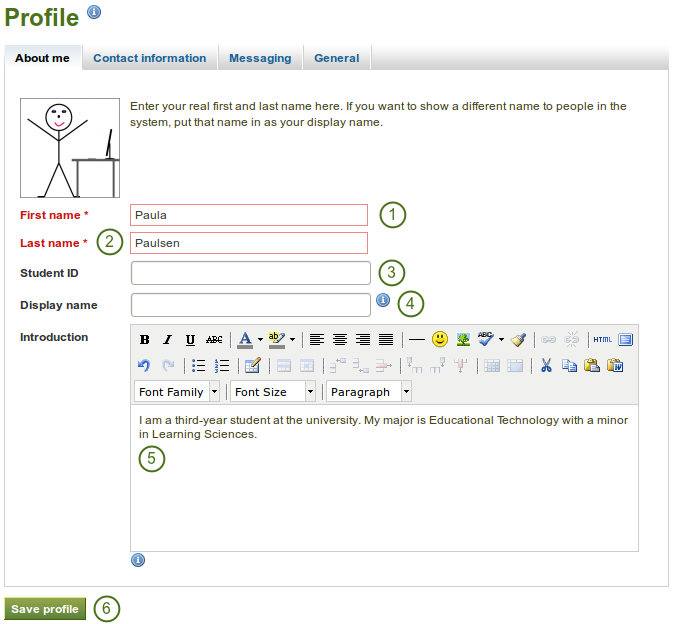673x624 pixels.
Task: Click the help icon next to Display name
Action: pos(382,300)
